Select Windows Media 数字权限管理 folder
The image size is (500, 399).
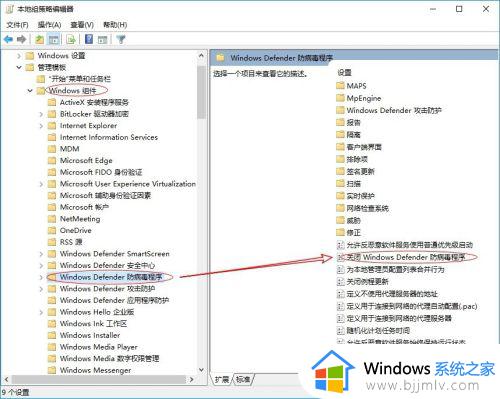(109, 359)
